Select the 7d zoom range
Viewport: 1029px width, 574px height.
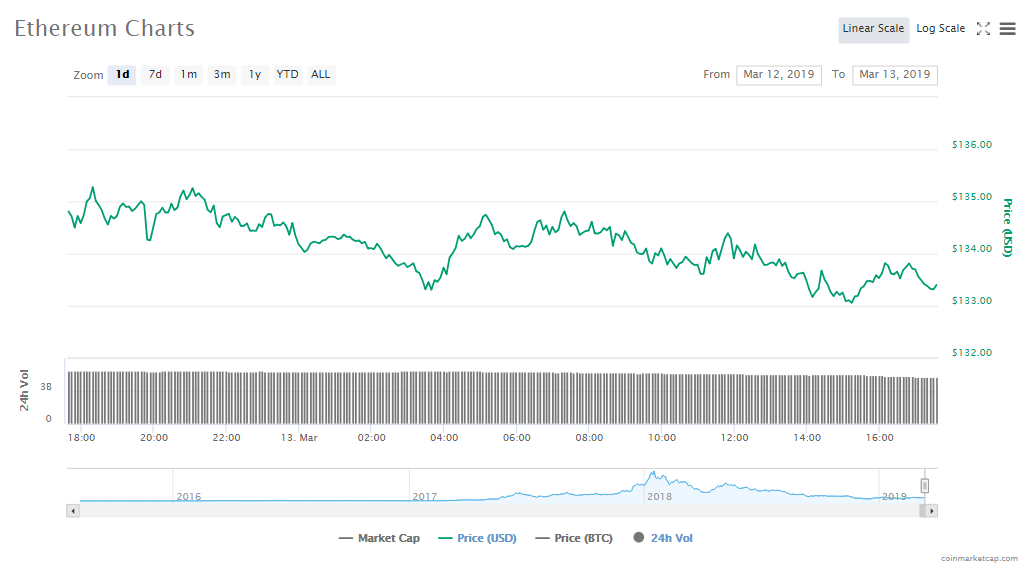[x=155, y=75]
